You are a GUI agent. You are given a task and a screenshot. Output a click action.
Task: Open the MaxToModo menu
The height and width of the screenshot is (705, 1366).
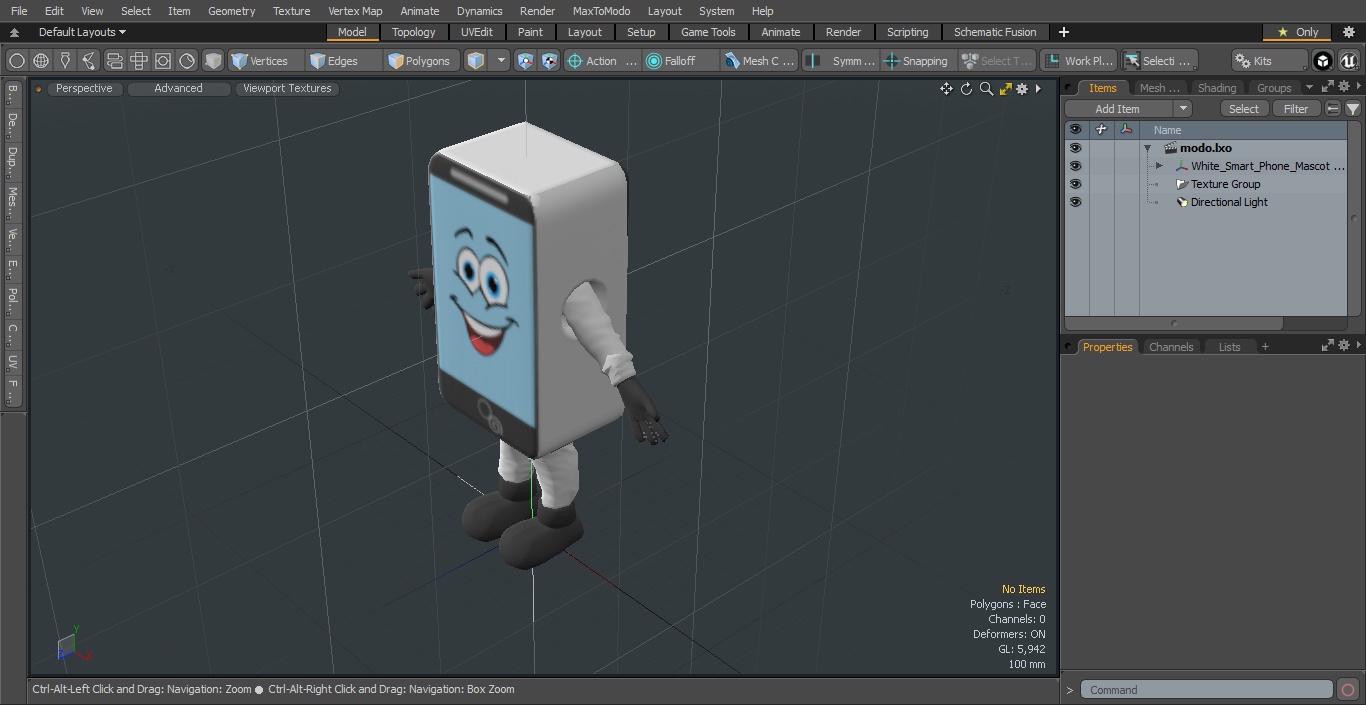click(601, 11)
